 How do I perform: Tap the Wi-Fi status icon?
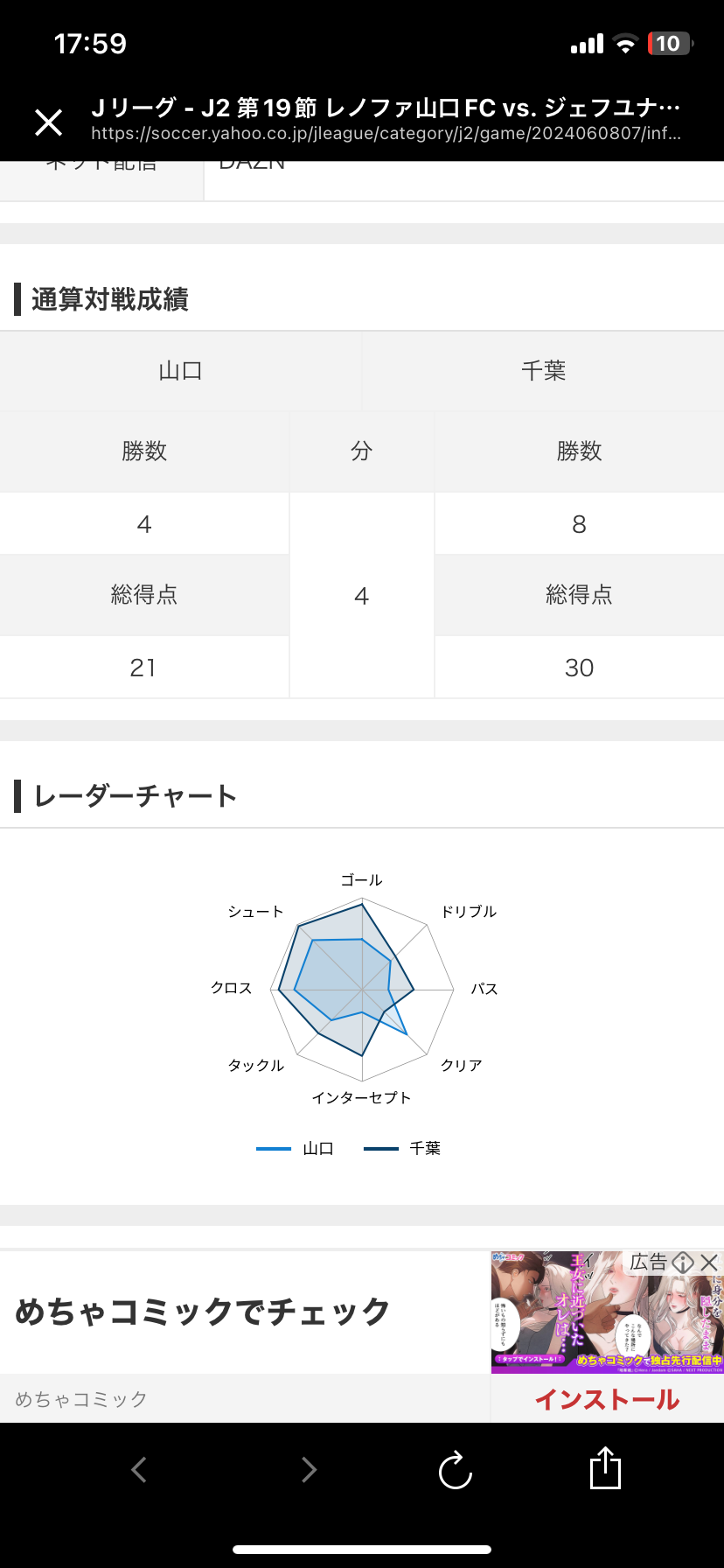(x=625, y=44)
